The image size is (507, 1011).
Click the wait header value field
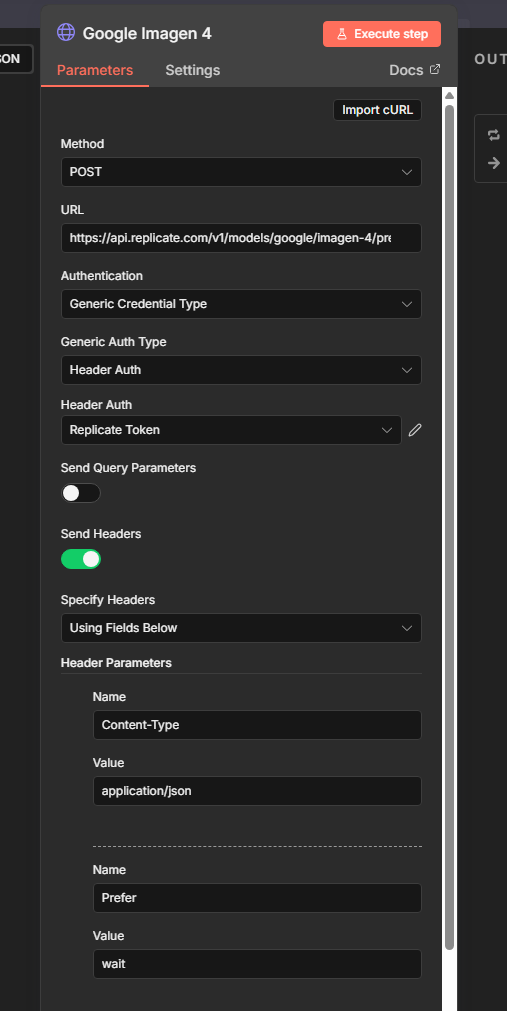257,964
